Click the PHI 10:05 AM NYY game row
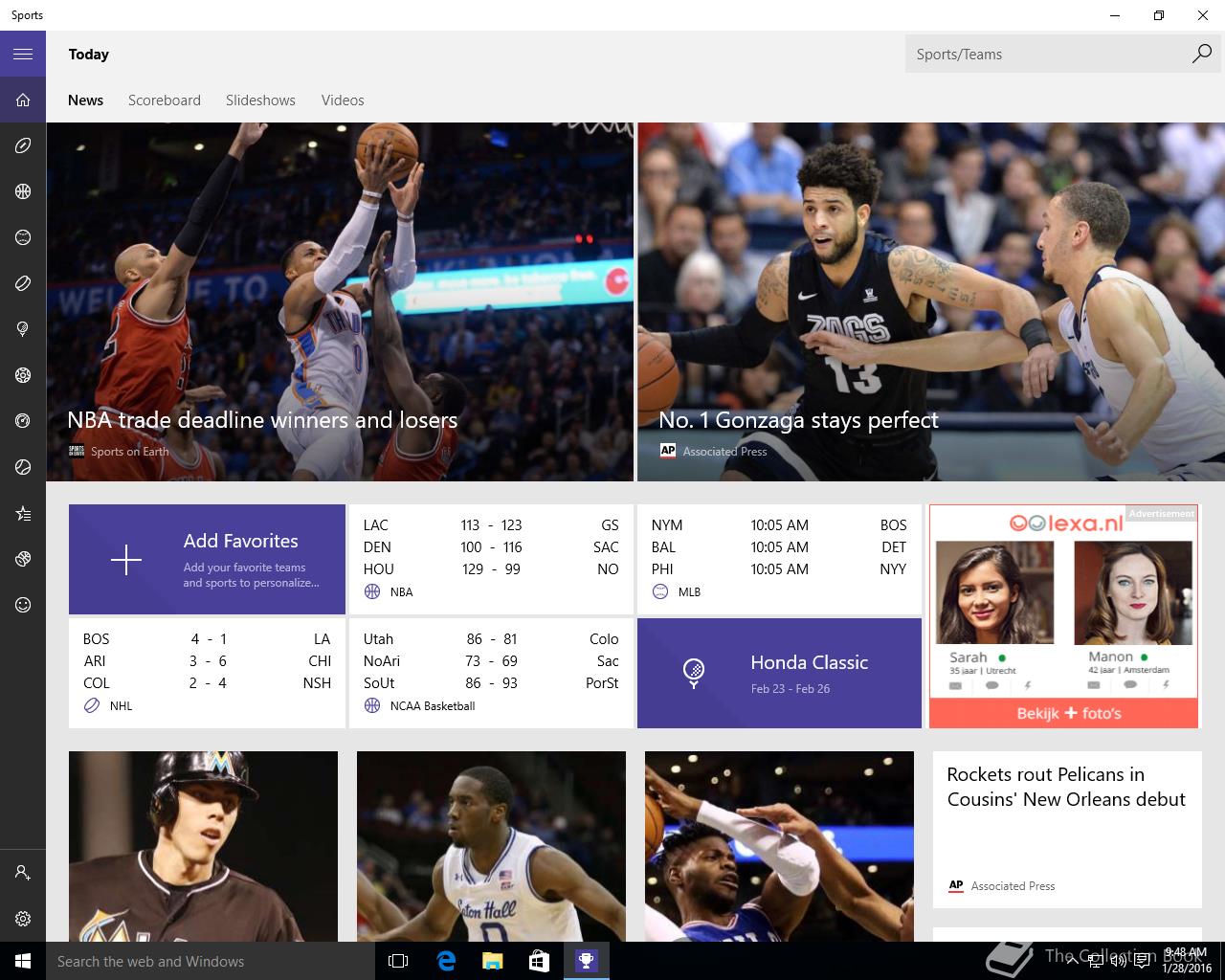The height and width of the screenshot is (980, 1225). pyautogui.click(x=779, y=568)
